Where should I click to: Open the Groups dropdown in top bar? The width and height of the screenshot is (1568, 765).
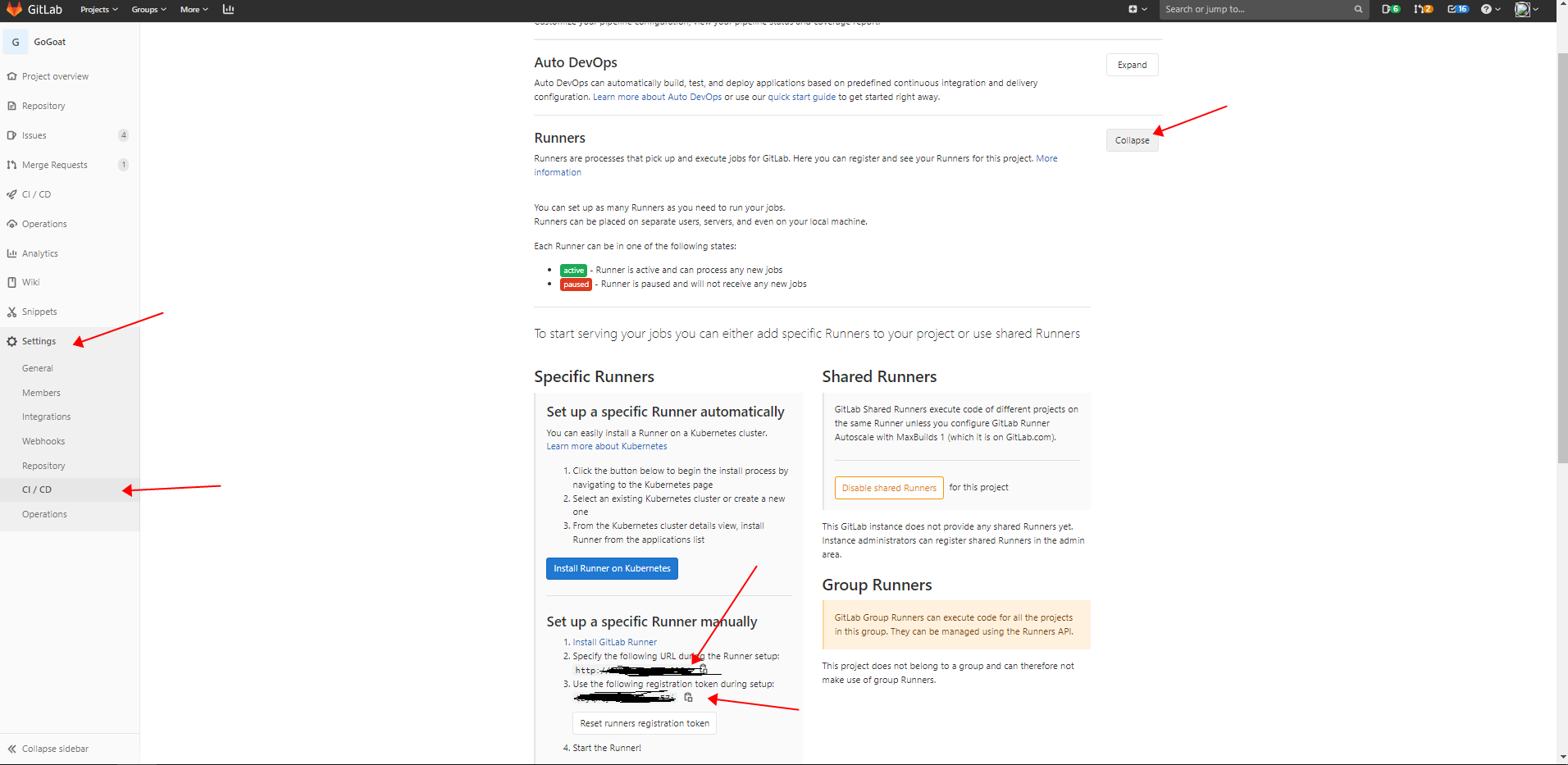click(148, 9)
